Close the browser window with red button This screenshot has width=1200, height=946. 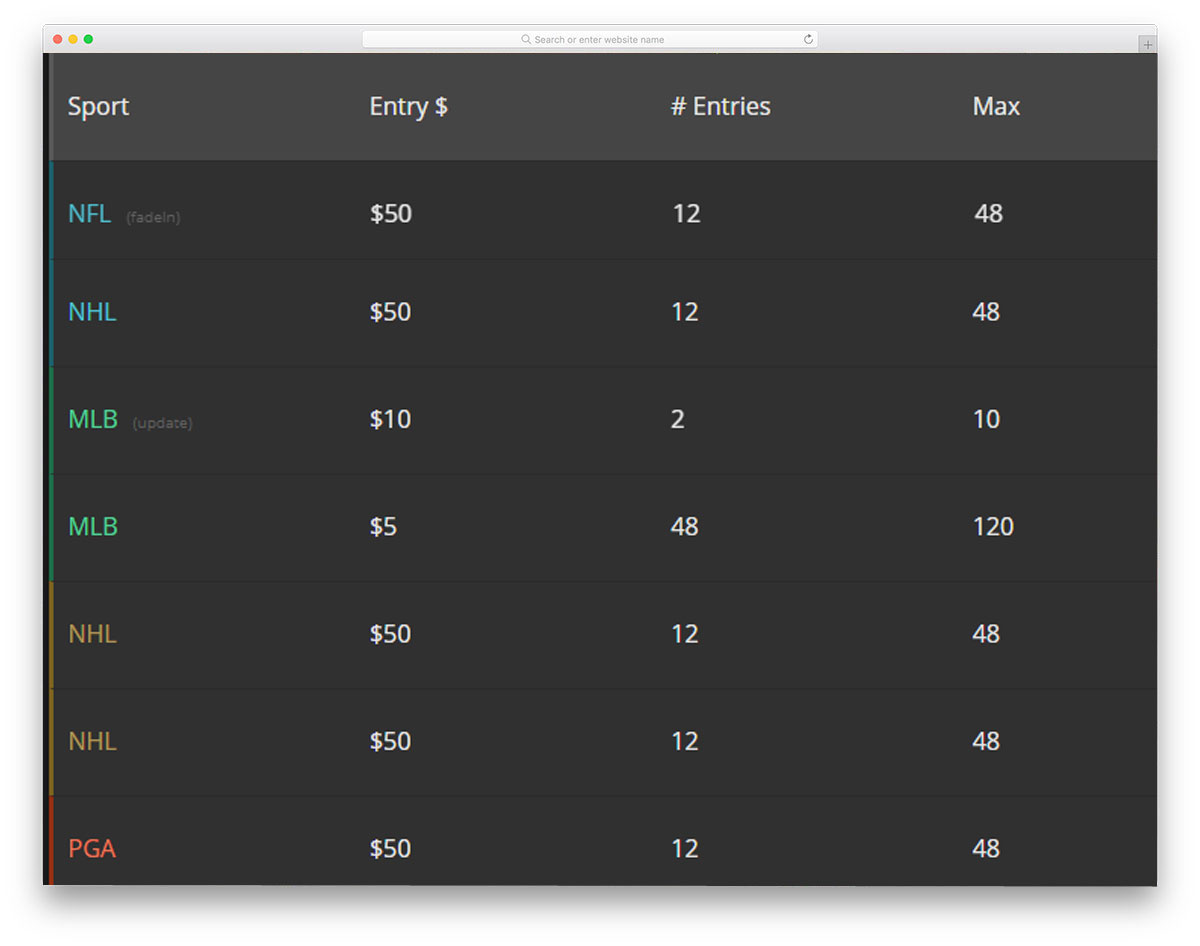pyautogui.click(x=57, y=39)
